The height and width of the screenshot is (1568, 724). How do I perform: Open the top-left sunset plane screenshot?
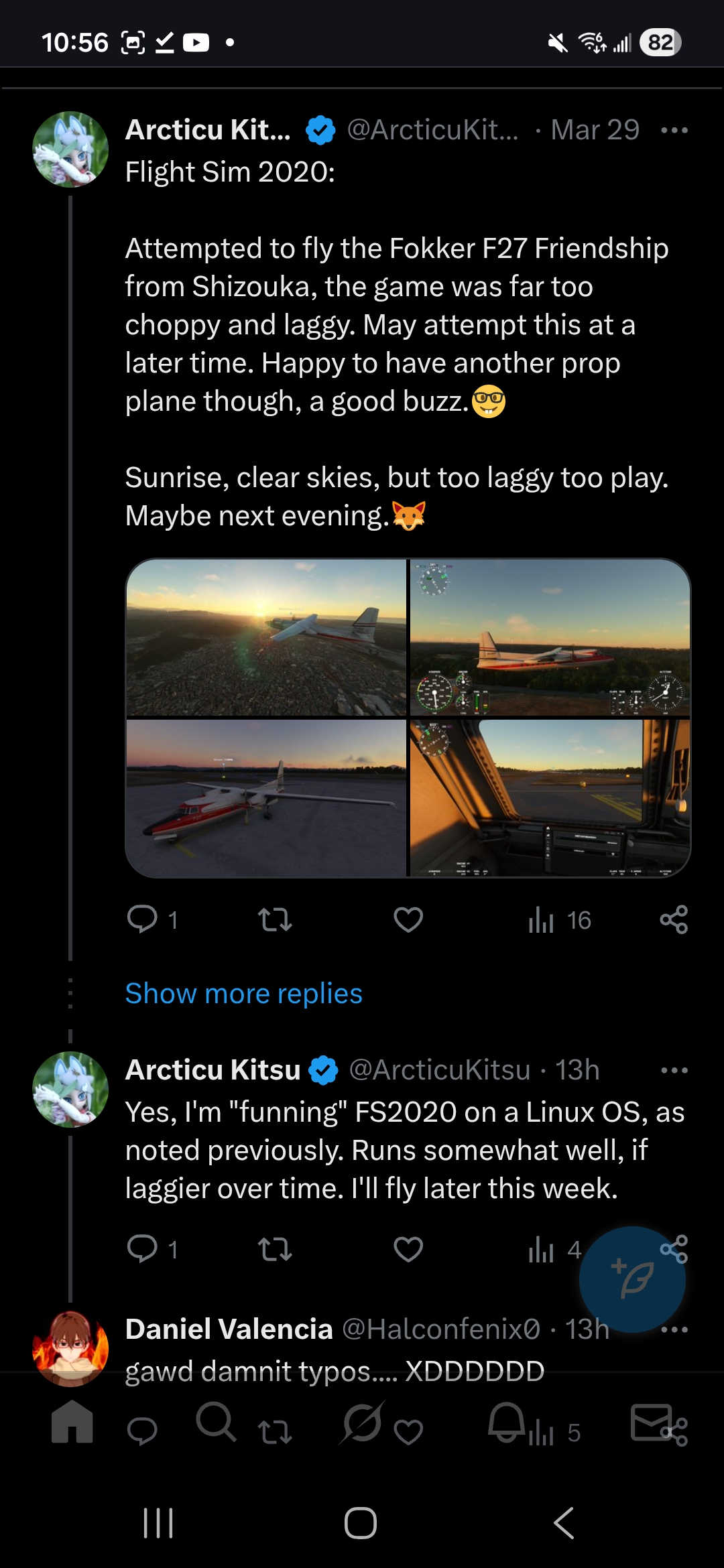[x=266, y=637]
